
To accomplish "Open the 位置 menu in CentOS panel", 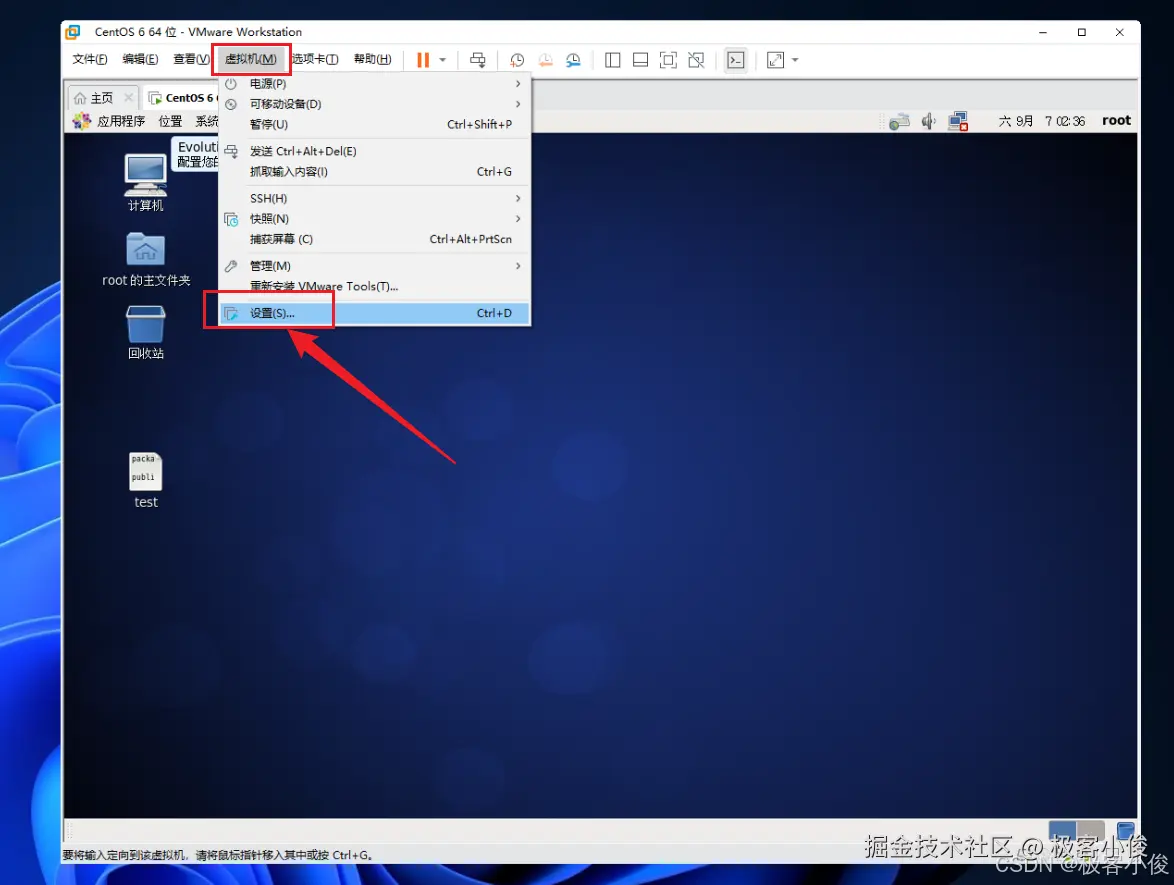I will [170, 121].
